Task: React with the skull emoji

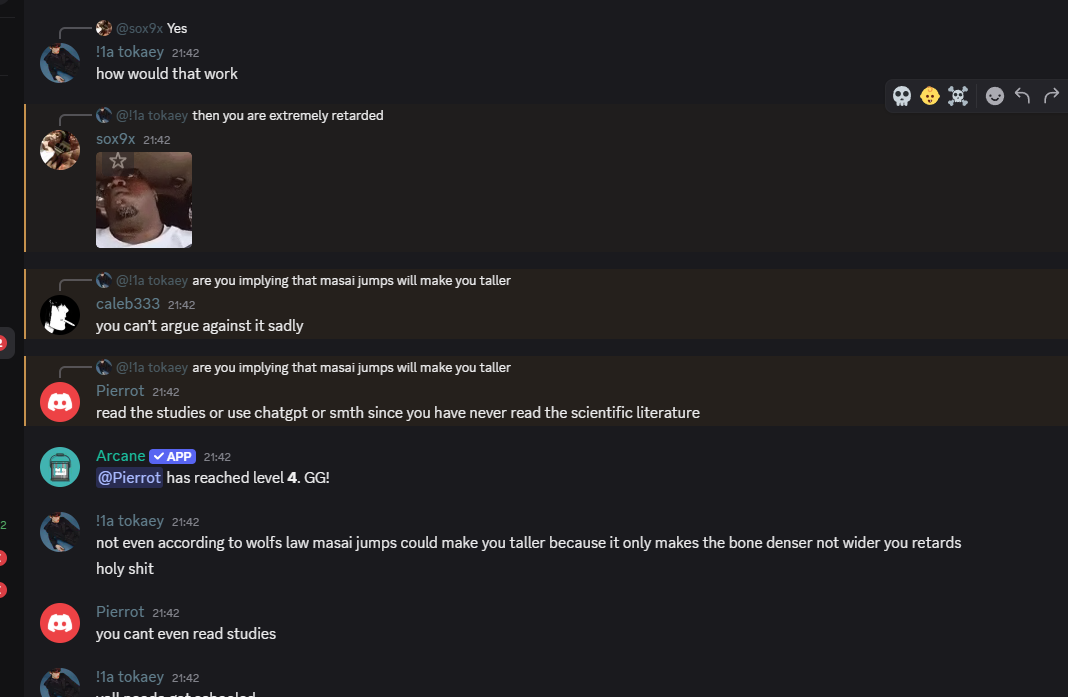Action: tap(902, 96)
